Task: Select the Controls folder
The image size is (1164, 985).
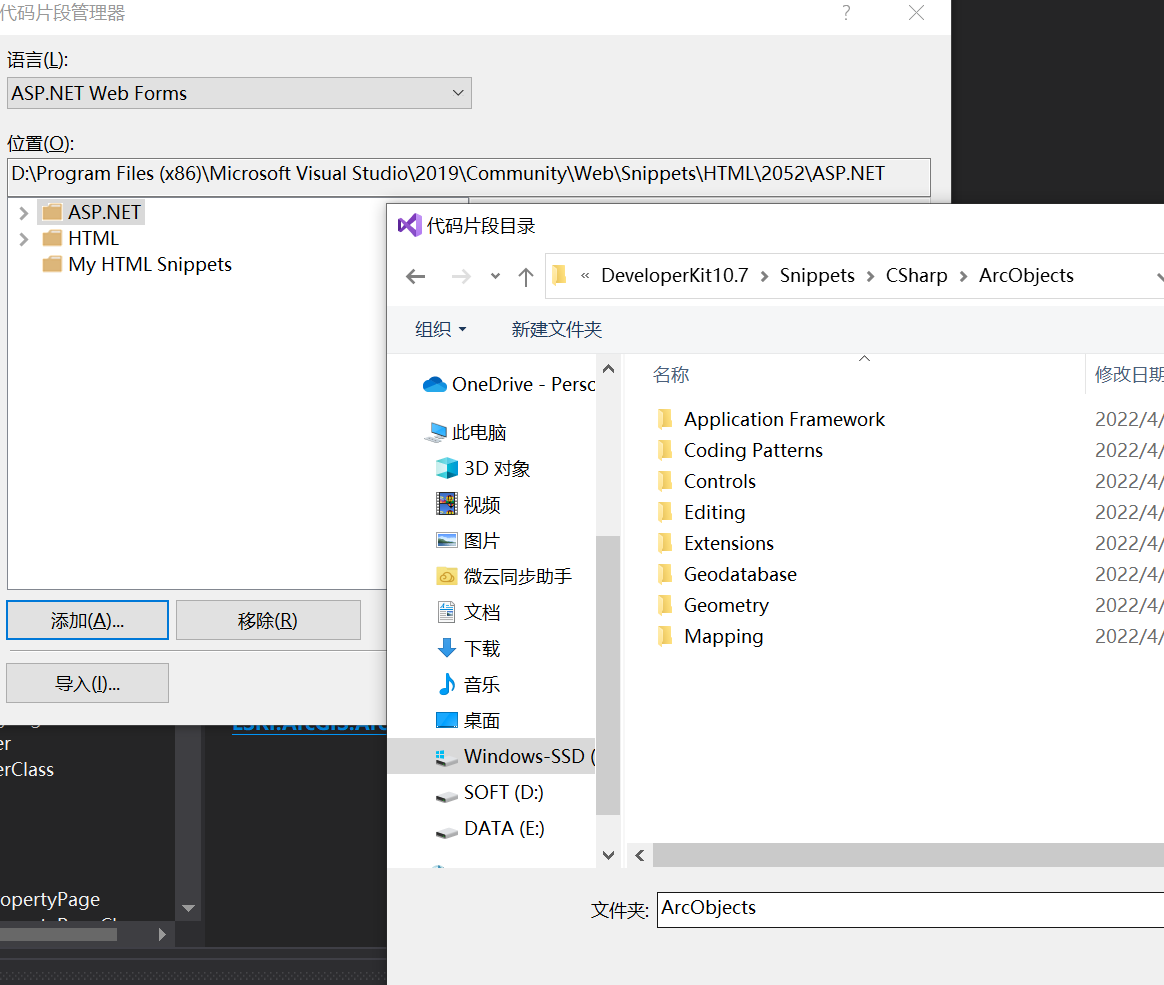Action: (706, 482)
